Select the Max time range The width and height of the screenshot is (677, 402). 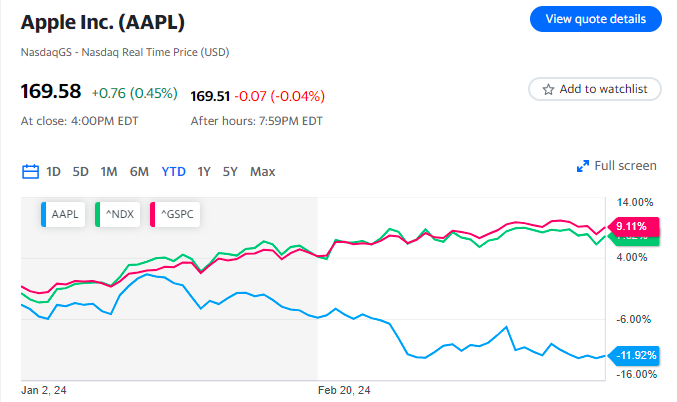pos(263,171)
